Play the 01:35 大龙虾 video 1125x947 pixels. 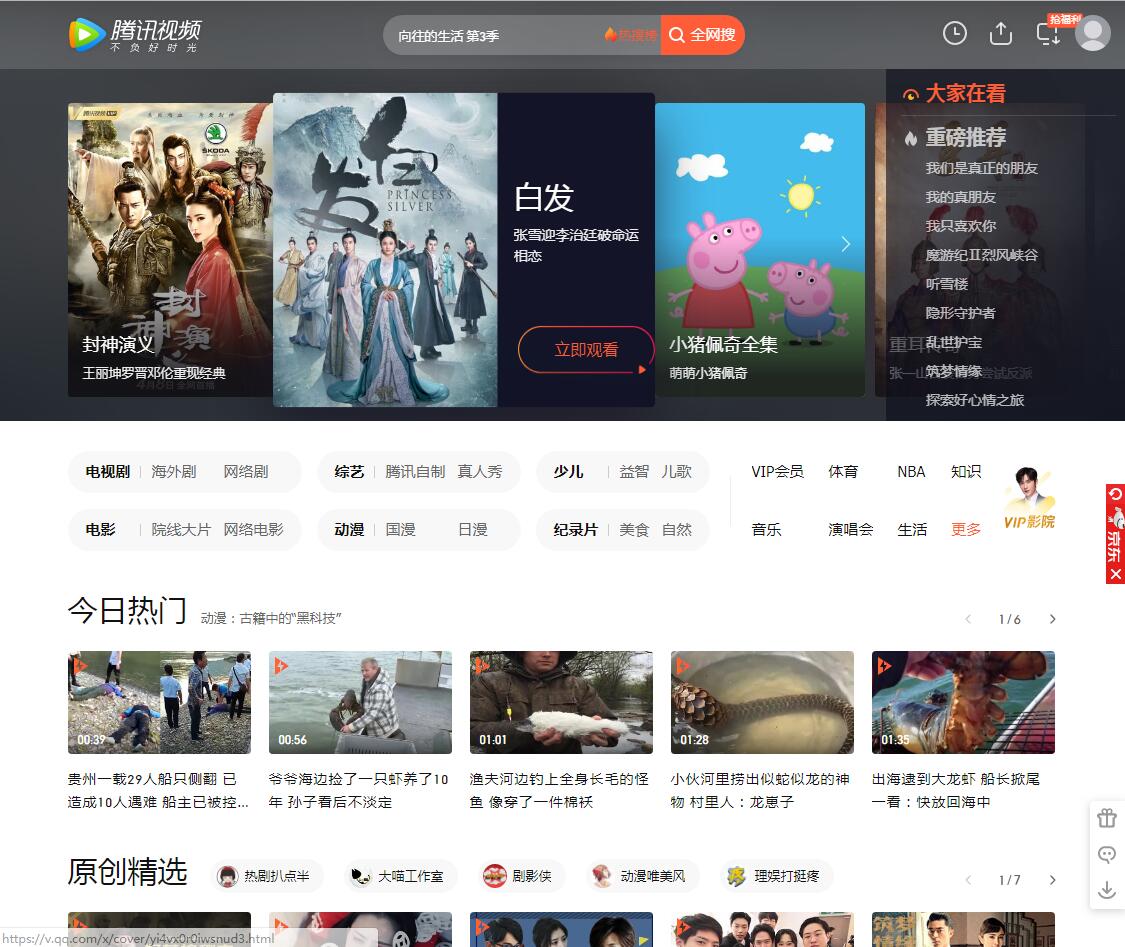click(963, 702)
